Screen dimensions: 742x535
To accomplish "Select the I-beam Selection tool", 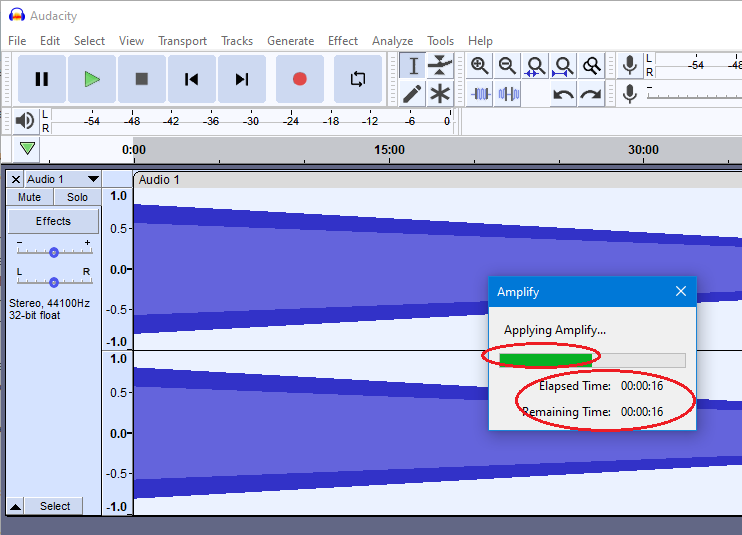I will (413, 66).
